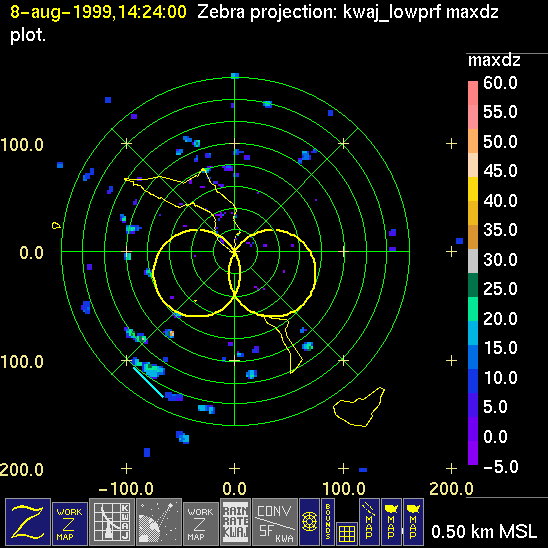Viewport: 548px width, 548px height.
Task: Select the RAIN RATE KWAJ icon
Action: click(x=235, y=522)
